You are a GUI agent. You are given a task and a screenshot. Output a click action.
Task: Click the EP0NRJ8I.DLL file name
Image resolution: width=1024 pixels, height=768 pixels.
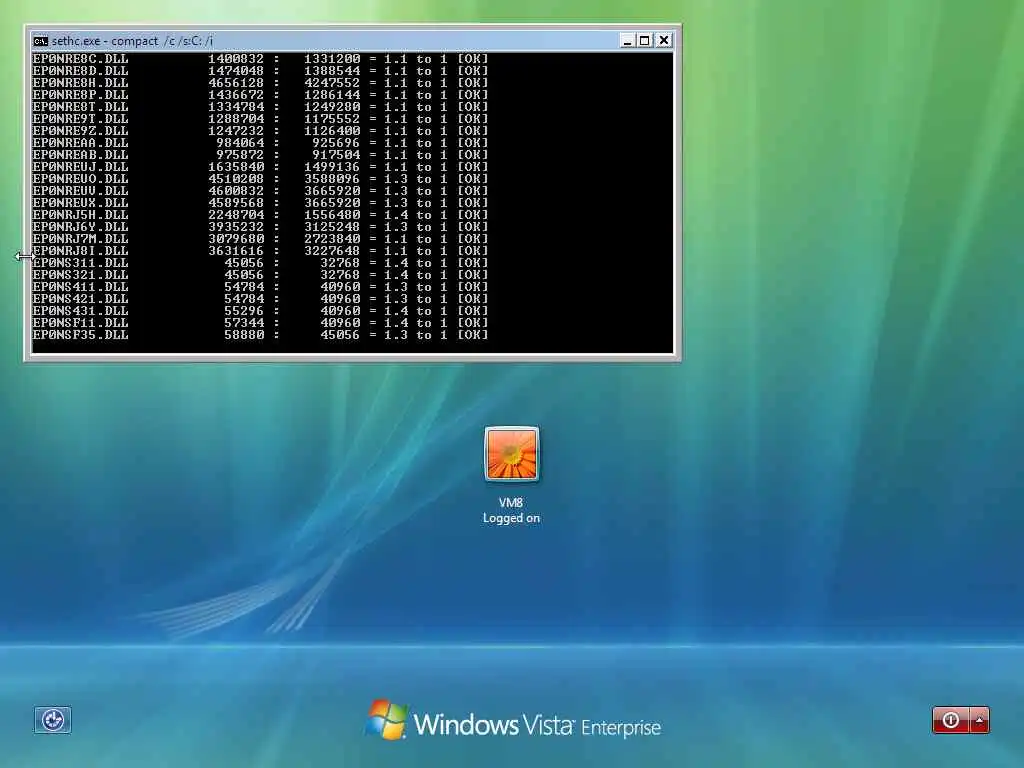[x=80, y=250]
